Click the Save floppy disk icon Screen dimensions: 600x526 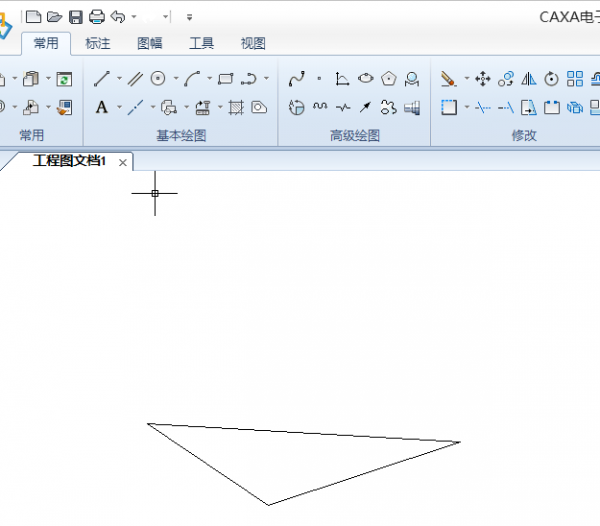(x=75, y=16)
